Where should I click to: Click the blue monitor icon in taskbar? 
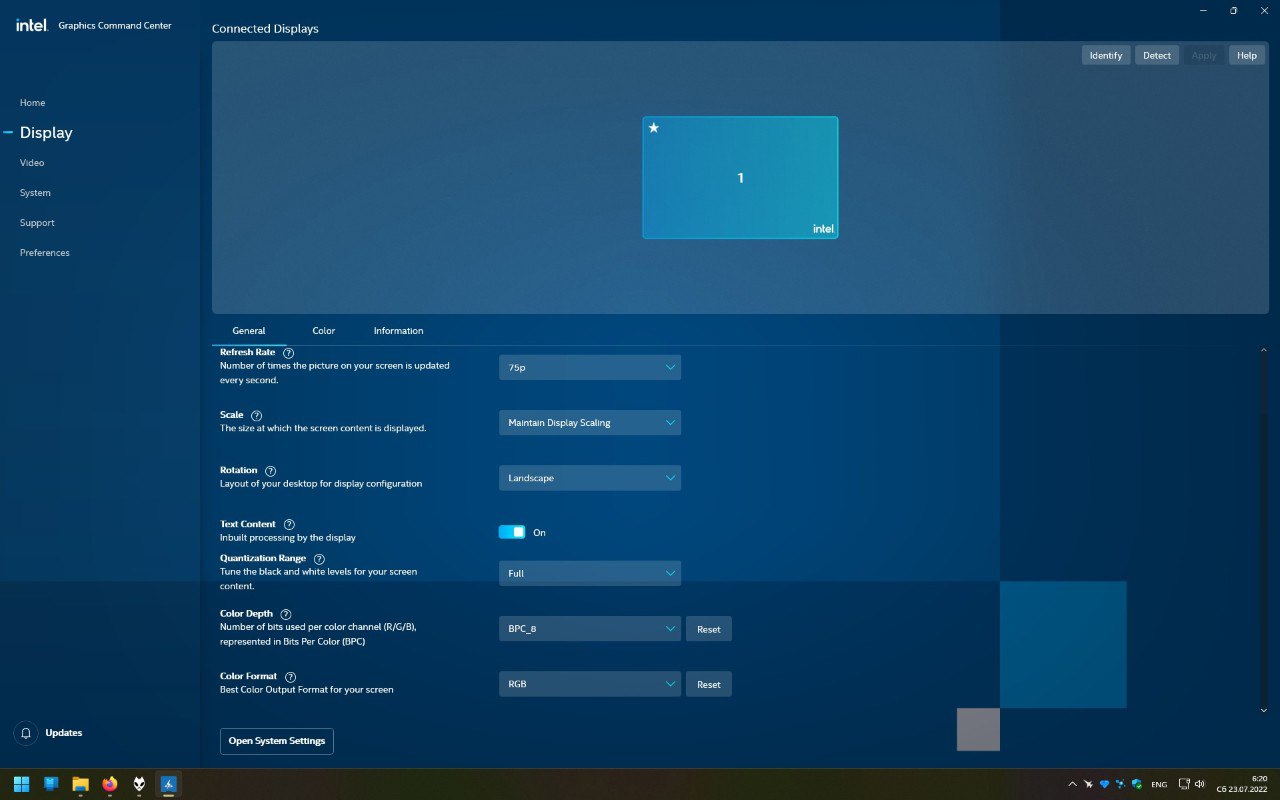click(51, 783)
